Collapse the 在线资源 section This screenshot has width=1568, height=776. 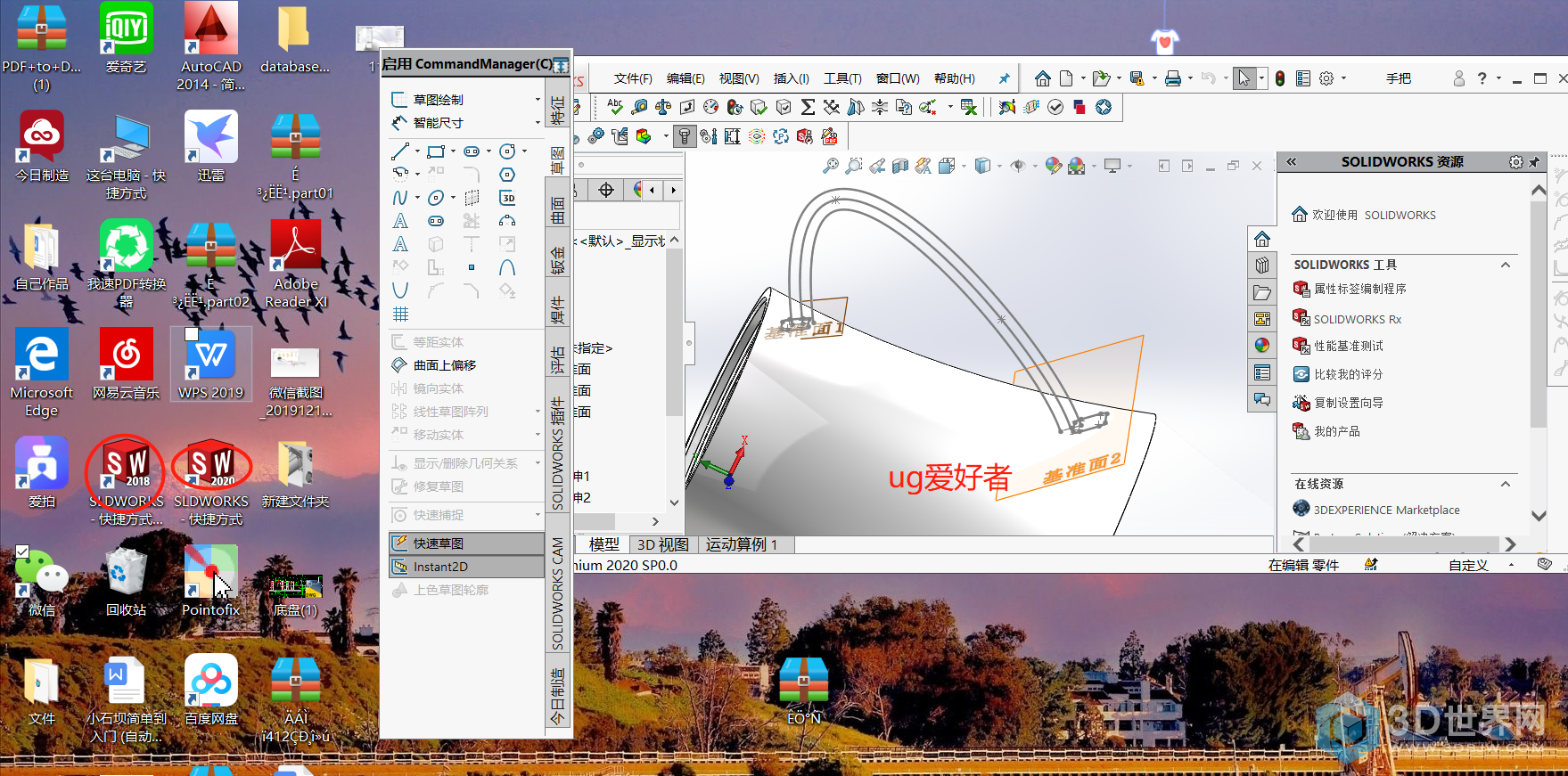point(1506,484)
